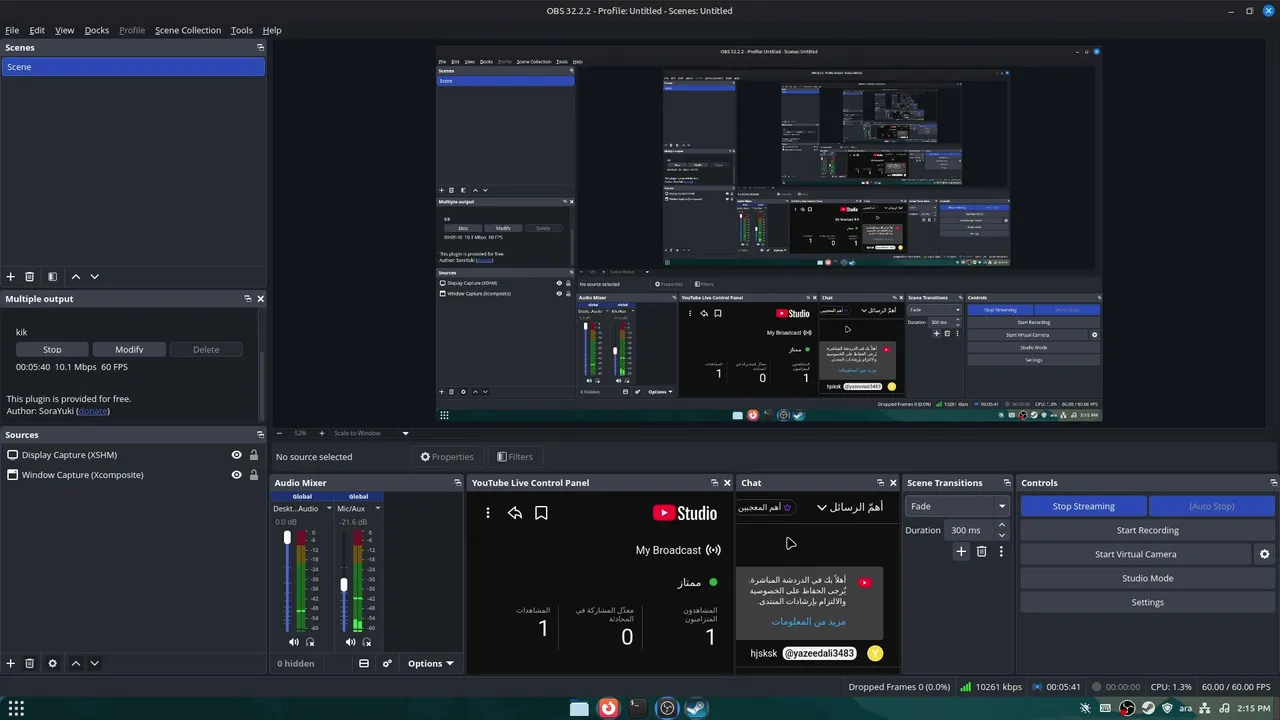Open the Scene Collection menu

188,30
